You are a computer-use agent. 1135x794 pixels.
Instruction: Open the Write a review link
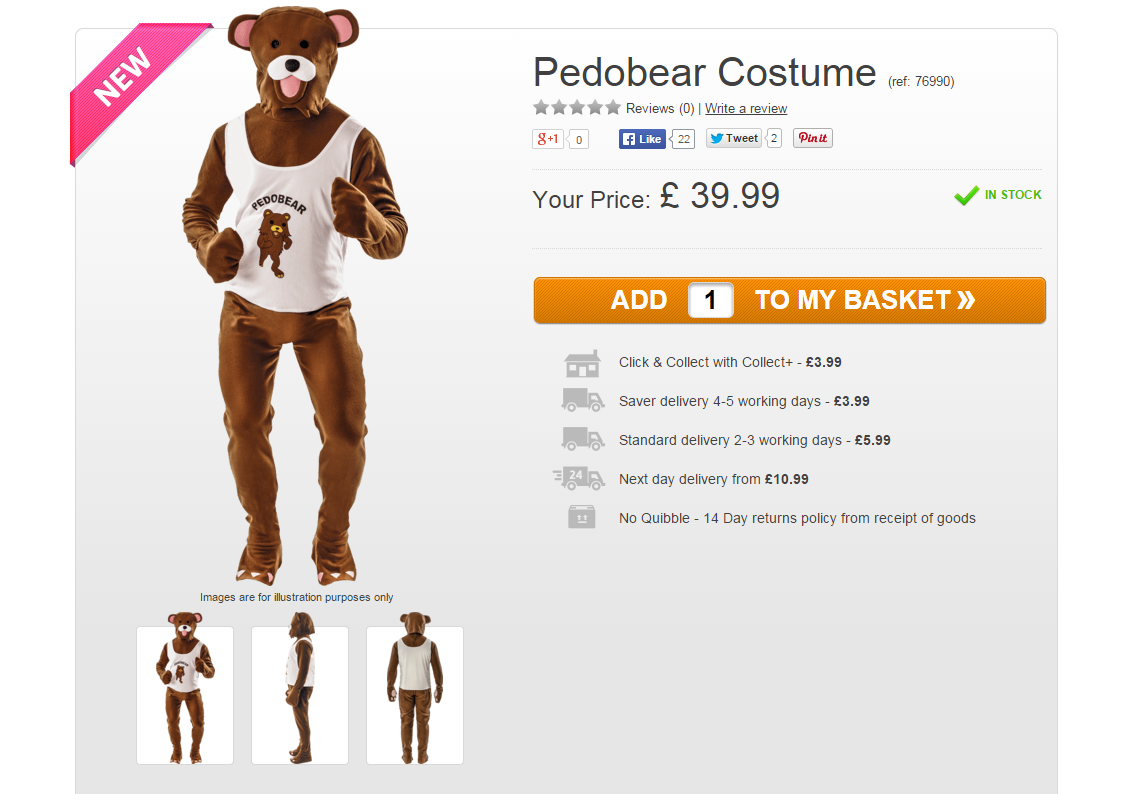click(746, 108)
